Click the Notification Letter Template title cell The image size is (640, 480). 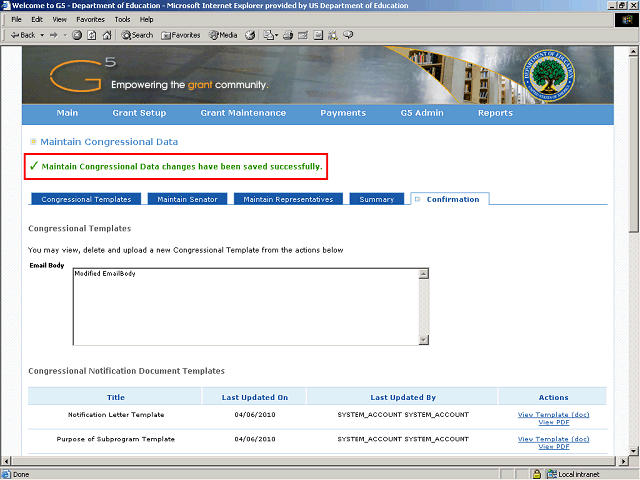[116, 415]
